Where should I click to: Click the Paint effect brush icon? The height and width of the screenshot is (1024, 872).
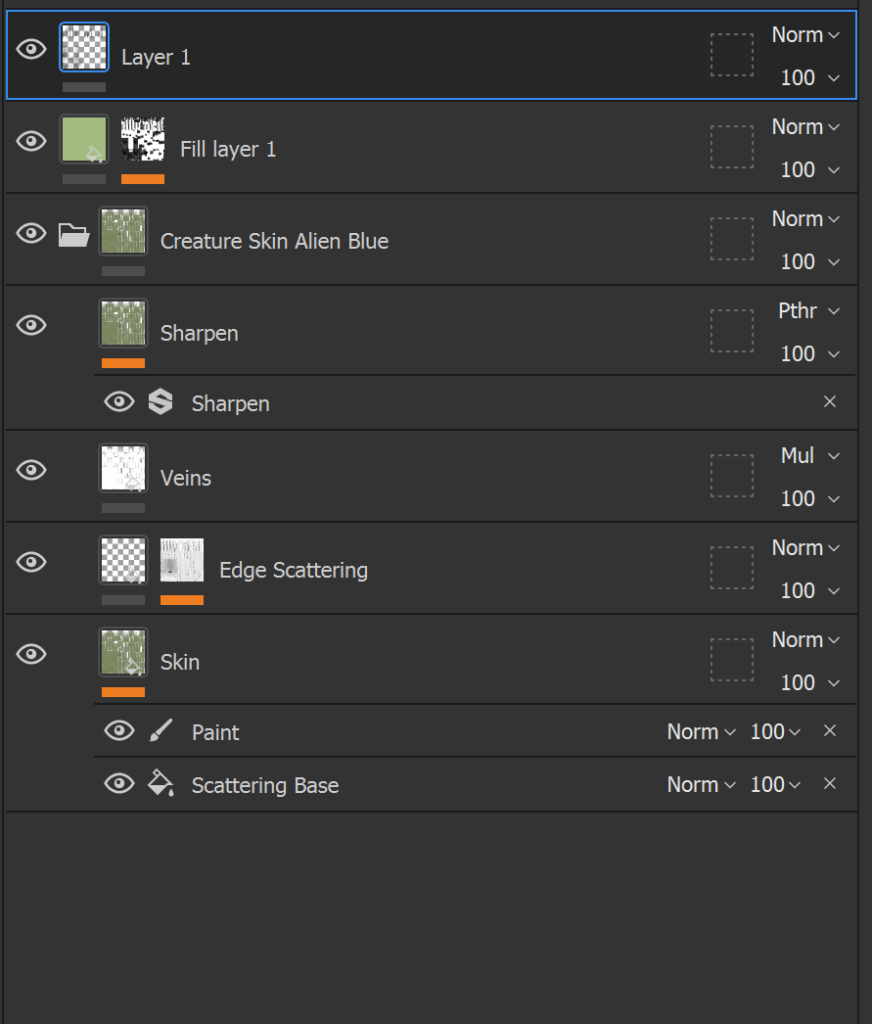click(160, 732)
